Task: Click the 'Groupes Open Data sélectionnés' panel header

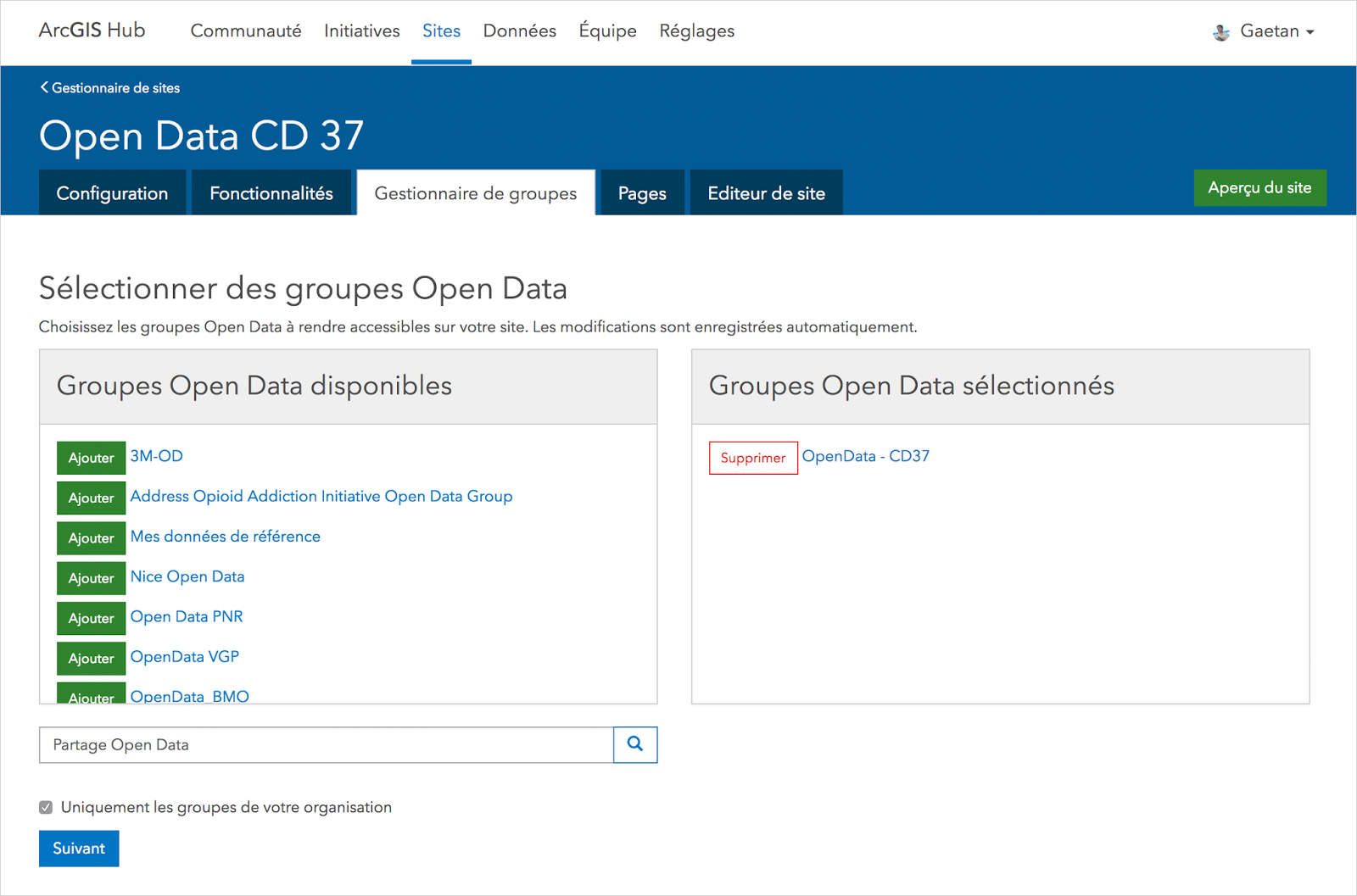Action: point(1001,387)
